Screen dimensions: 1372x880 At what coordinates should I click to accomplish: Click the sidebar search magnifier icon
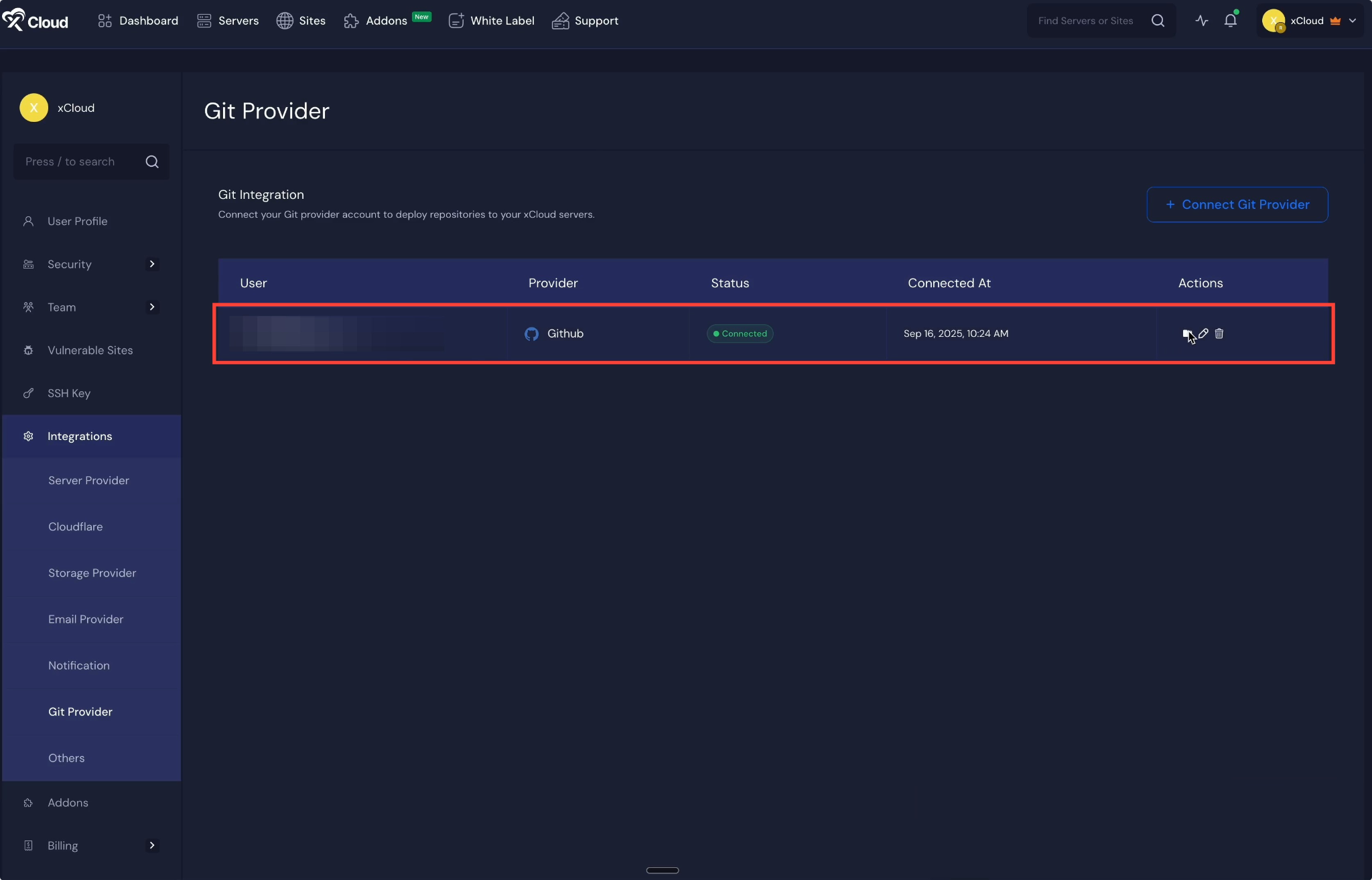click(152, 161)
